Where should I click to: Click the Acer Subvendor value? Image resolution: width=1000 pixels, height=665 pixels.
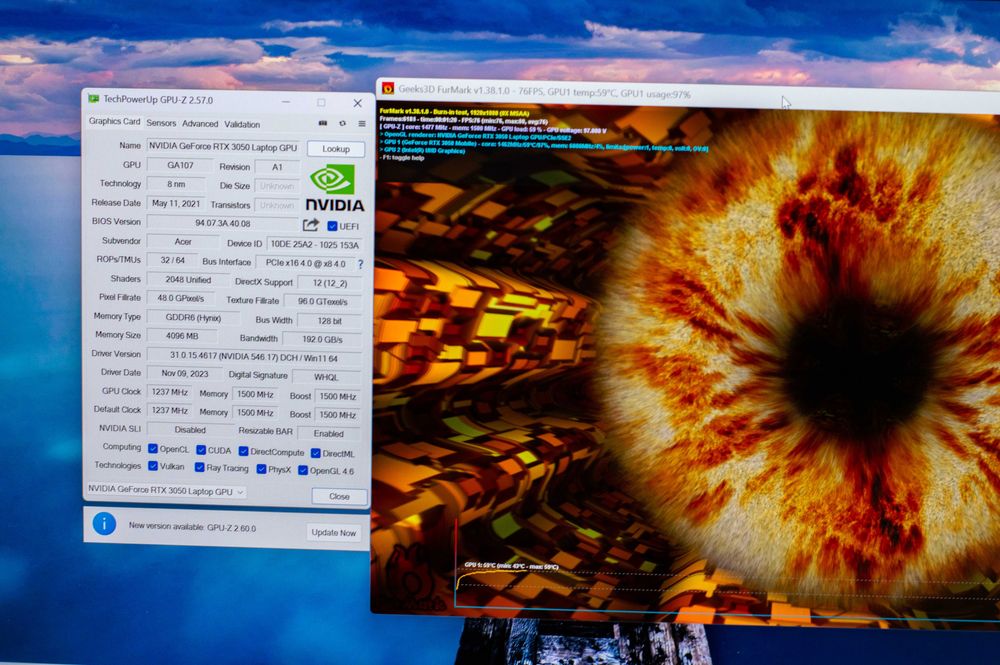tap(183, 242)
